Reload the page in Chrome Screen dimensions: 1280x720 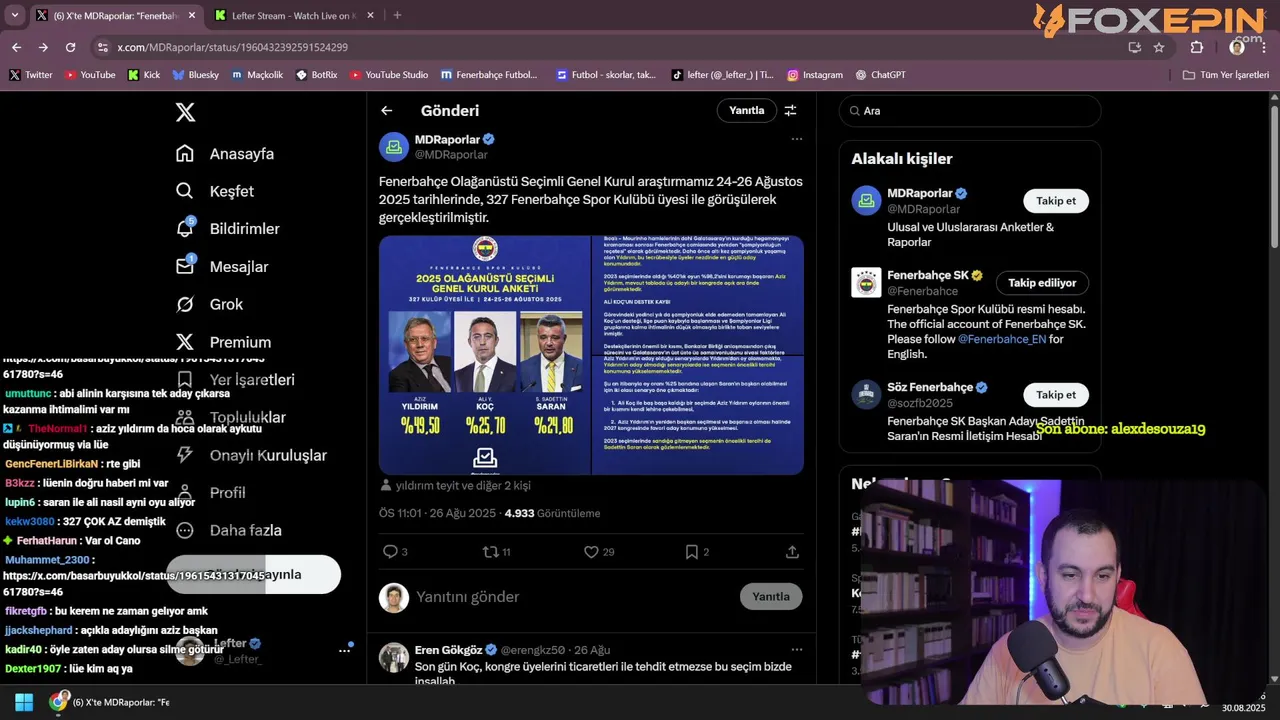coord(70,47)
